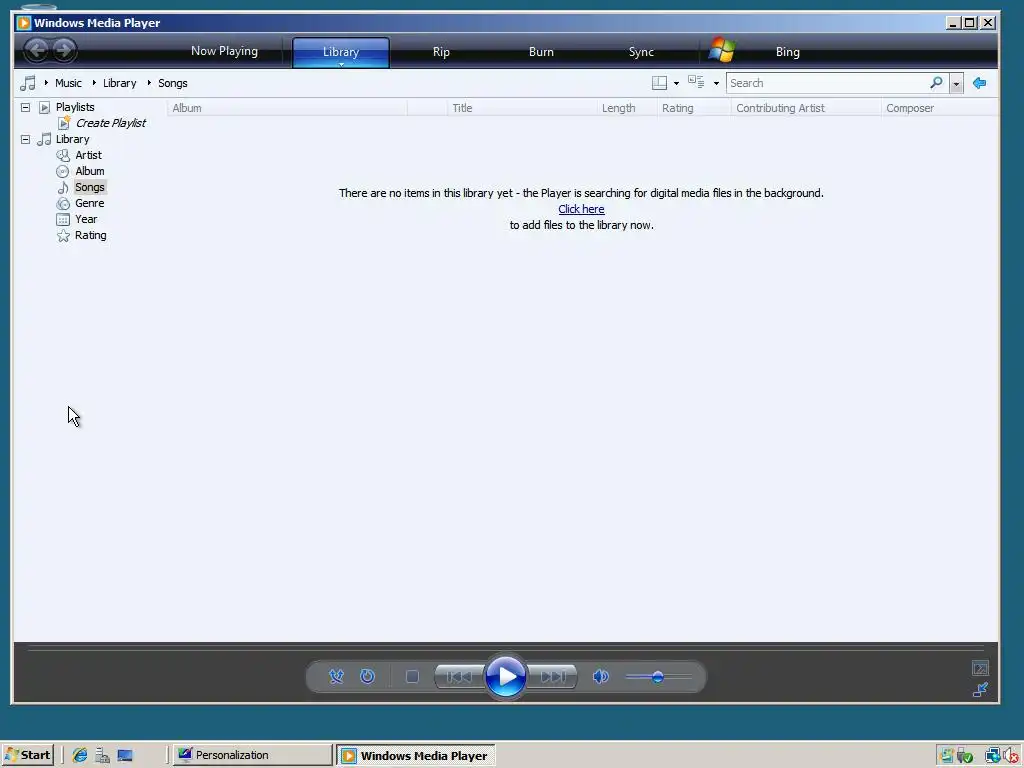Click the music note category icon

coord(27,83)
